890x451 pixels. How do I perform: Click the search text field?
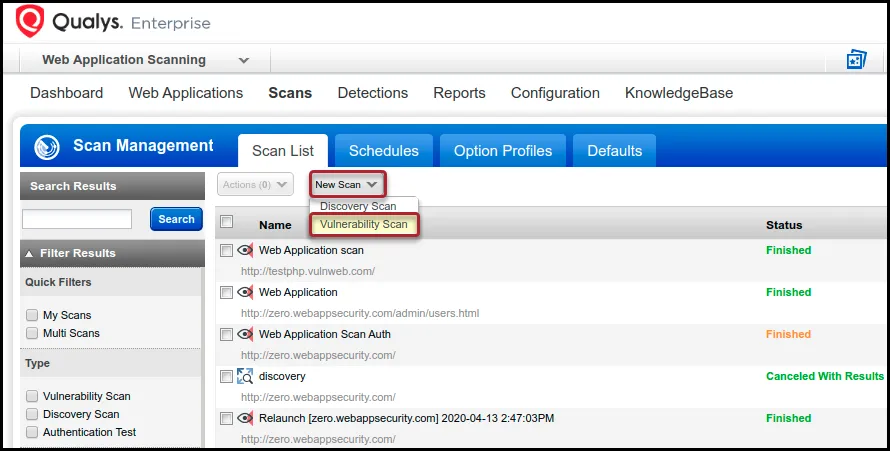point(77,219)
